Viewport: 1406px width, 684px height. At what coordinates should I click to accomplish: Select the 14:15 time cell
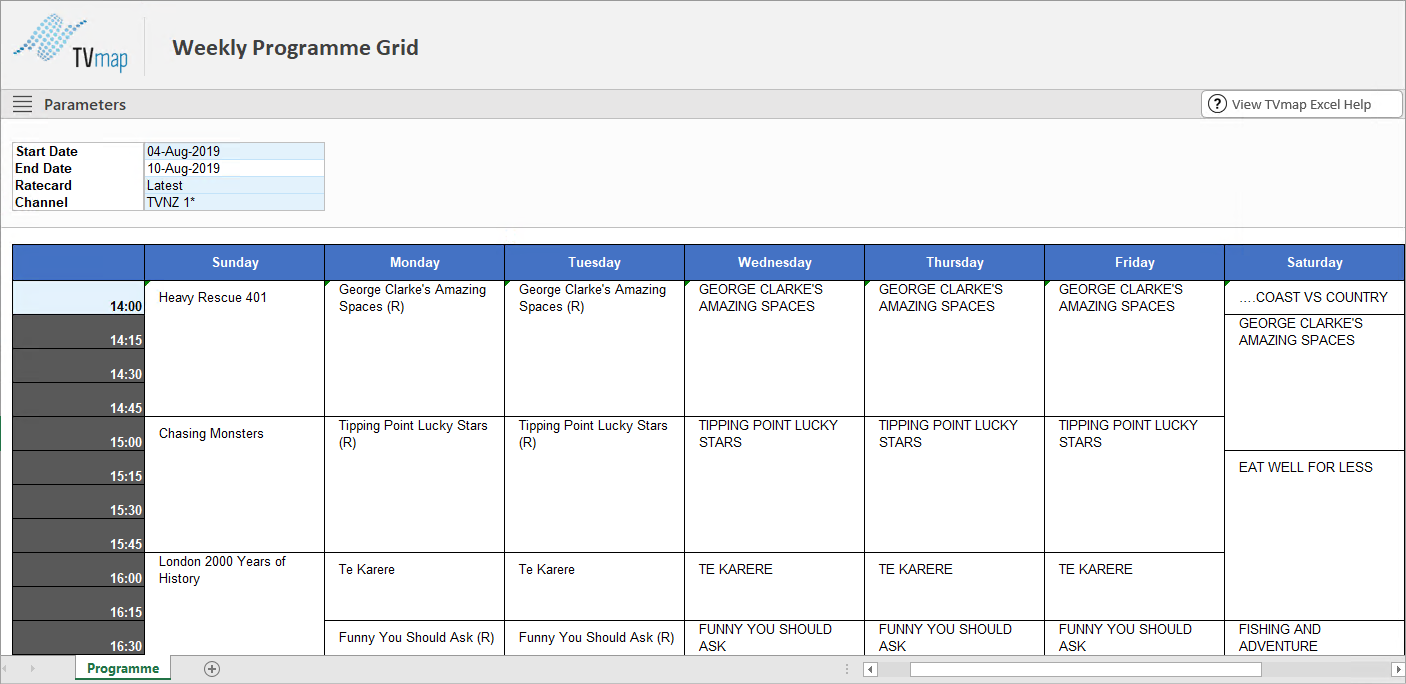78,332
